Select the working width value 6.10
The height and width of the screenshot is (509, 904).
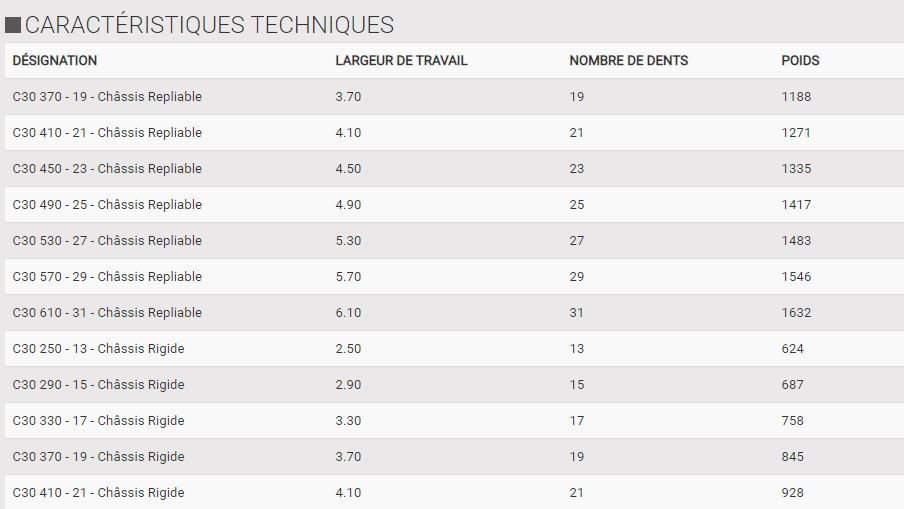pyautogui.click(x=348, y=313)
